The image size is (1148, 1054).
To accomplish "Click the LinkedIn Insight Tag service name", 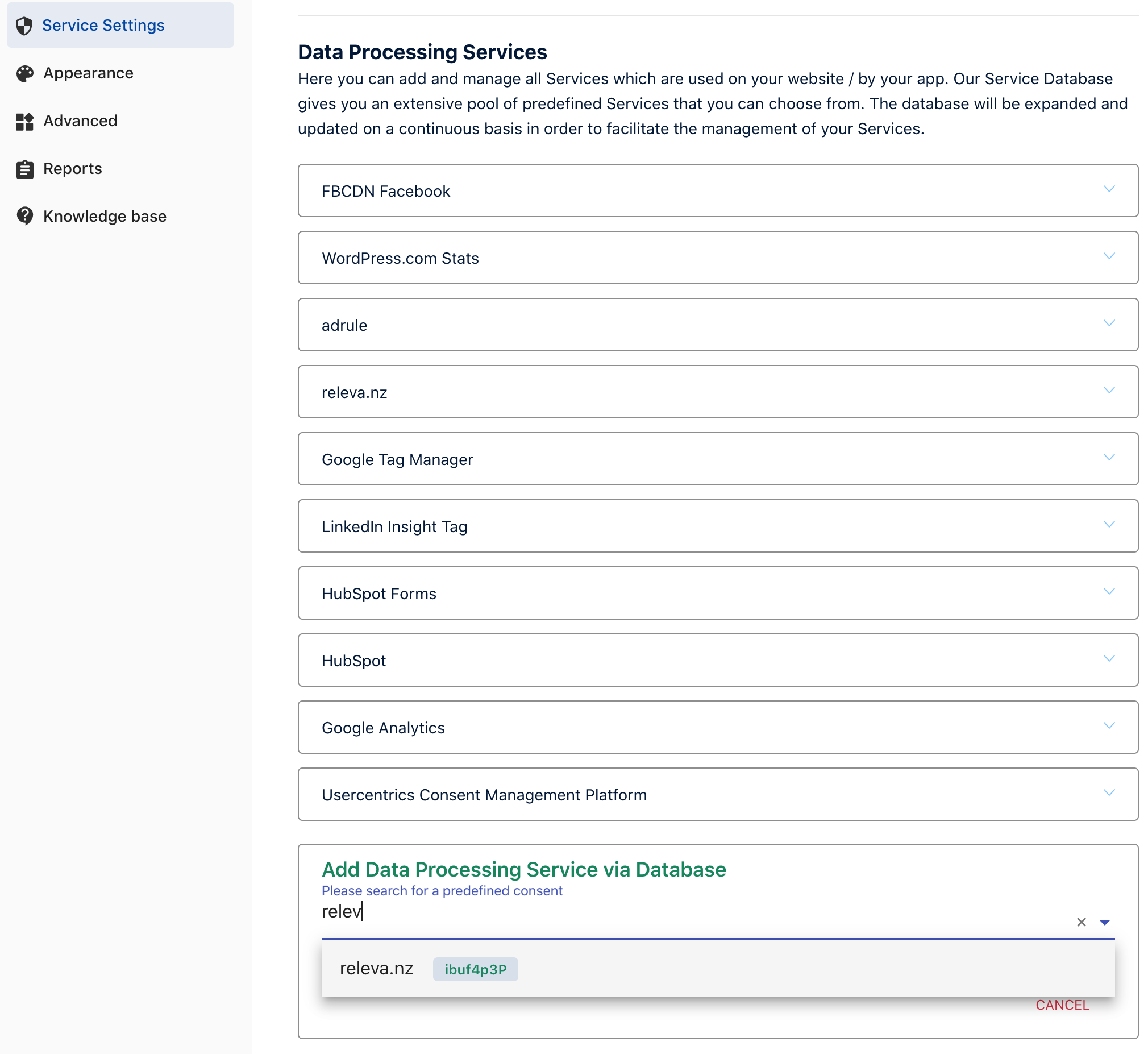I will [394, 527].
